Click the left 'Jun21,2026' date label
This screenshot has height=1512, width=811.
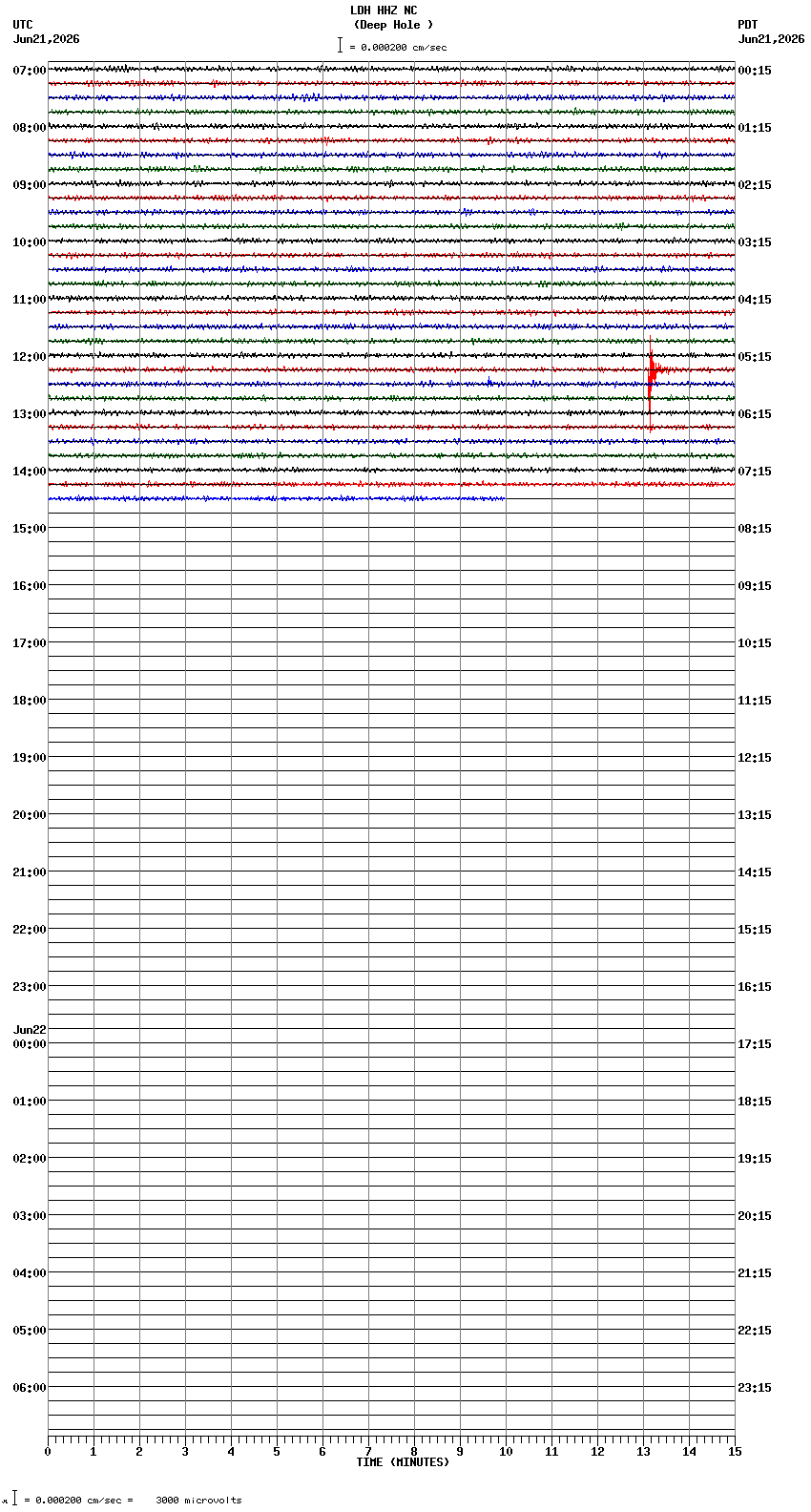[x=46, y=39]
